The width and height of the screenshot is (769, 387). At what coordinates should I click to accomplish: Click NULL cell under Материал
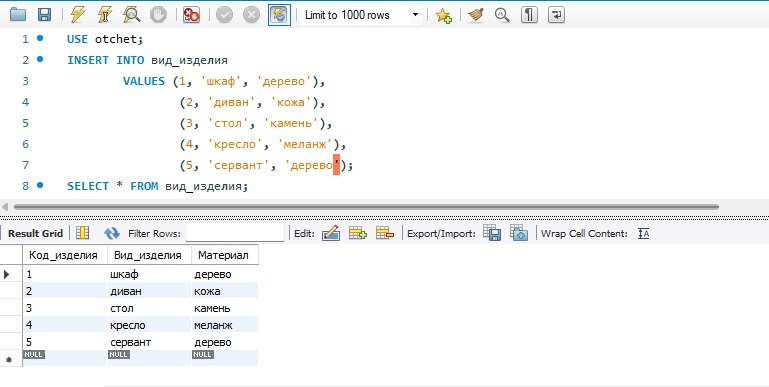tap(225, 358)
